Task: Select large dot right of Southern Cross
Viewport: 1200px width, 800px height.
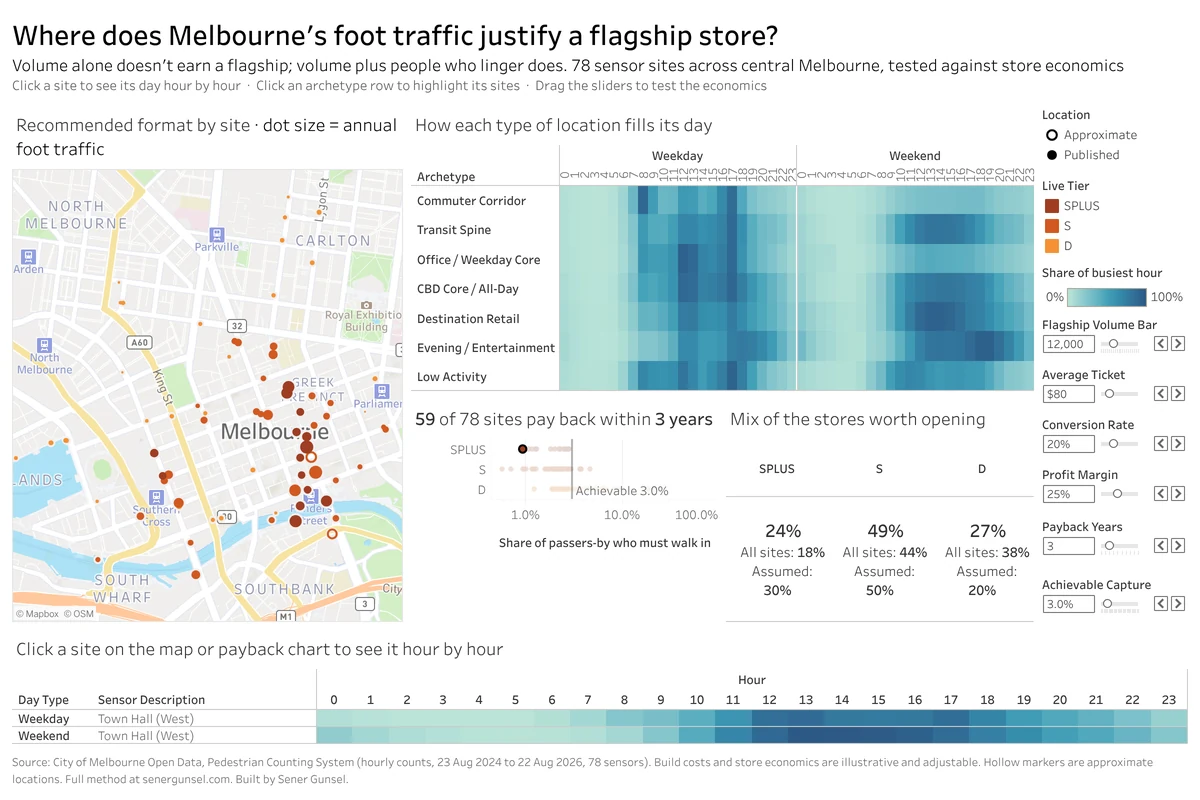Action: click(179, 504)
